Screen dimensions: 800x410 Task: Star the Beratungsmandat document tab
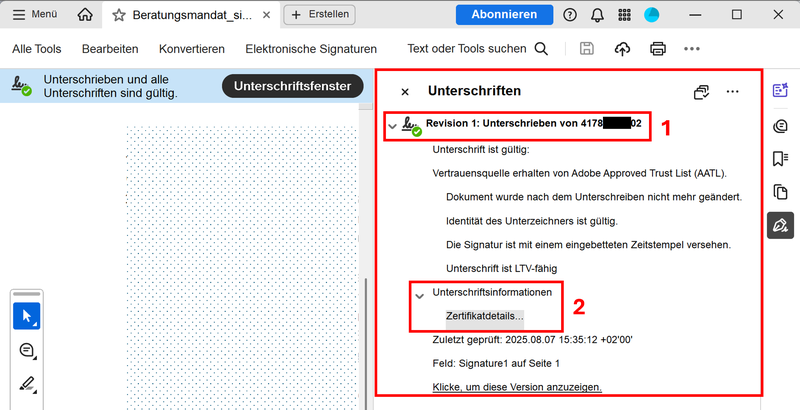point(118,15)
